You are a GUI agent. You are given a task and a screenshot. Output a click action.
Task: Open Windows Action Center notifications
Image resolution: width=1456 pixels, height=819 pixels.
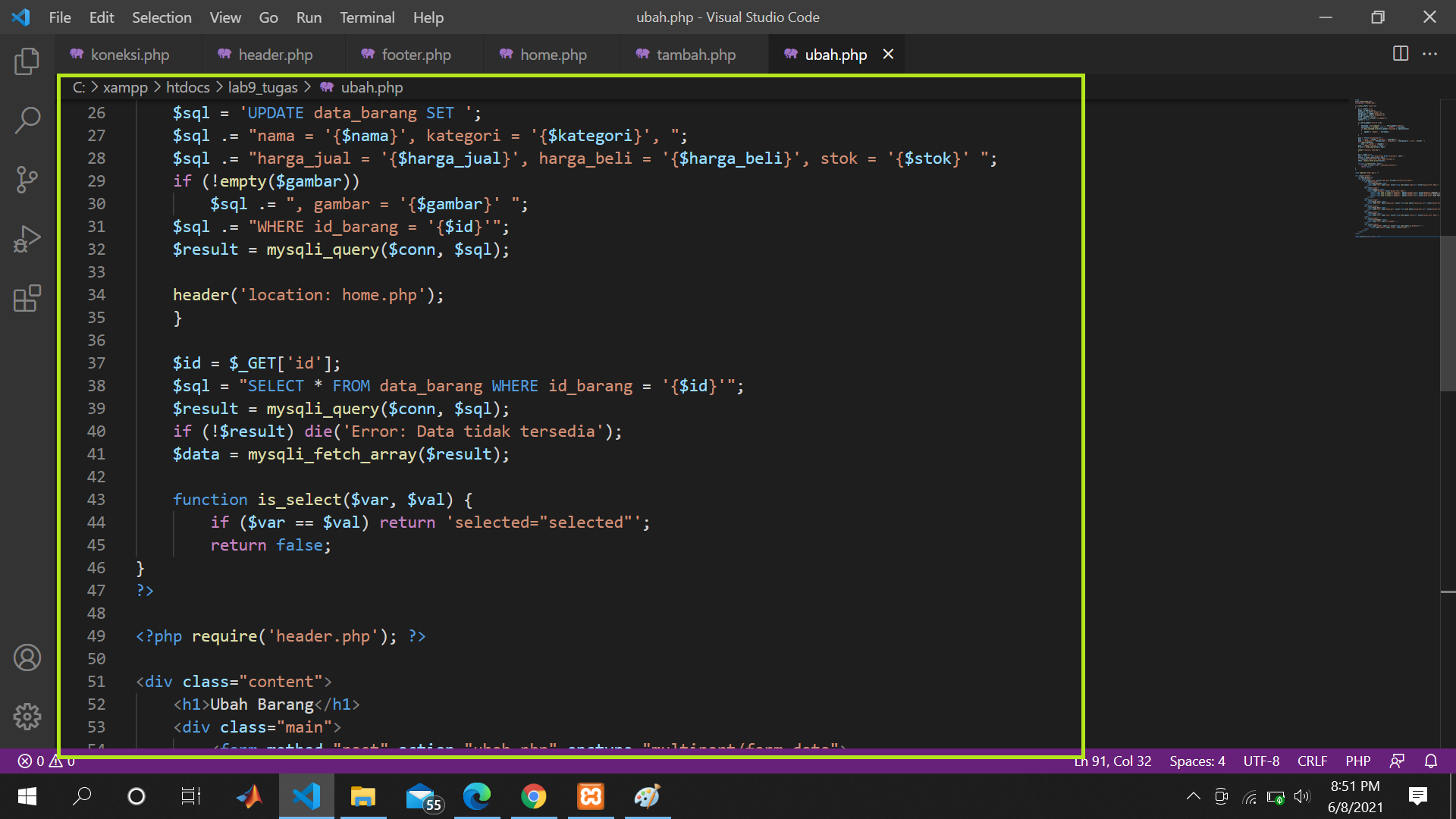point(1417,796)
